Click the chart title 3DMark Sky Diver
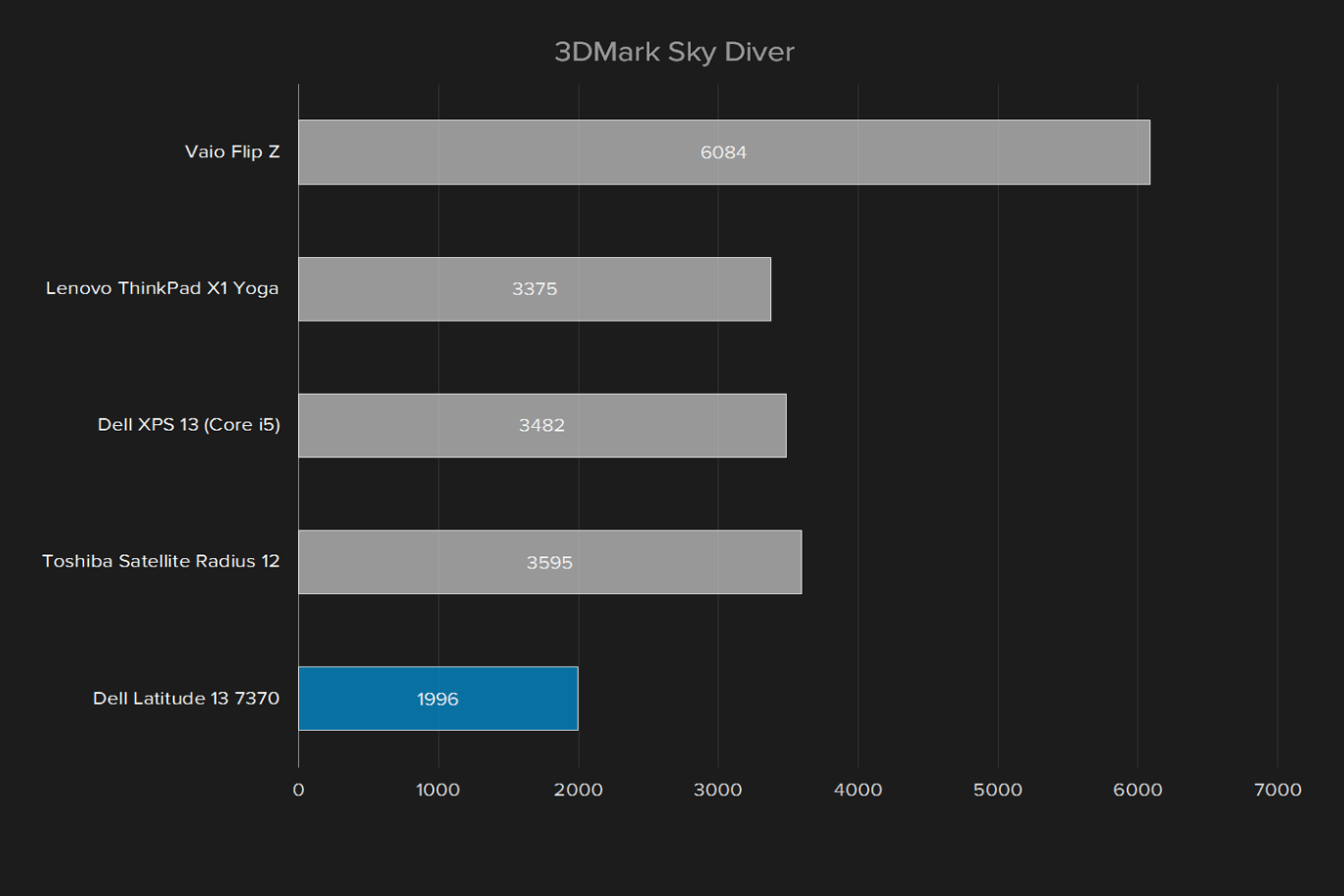This screenshot has width=1344, height=896. tap(673, 52)
